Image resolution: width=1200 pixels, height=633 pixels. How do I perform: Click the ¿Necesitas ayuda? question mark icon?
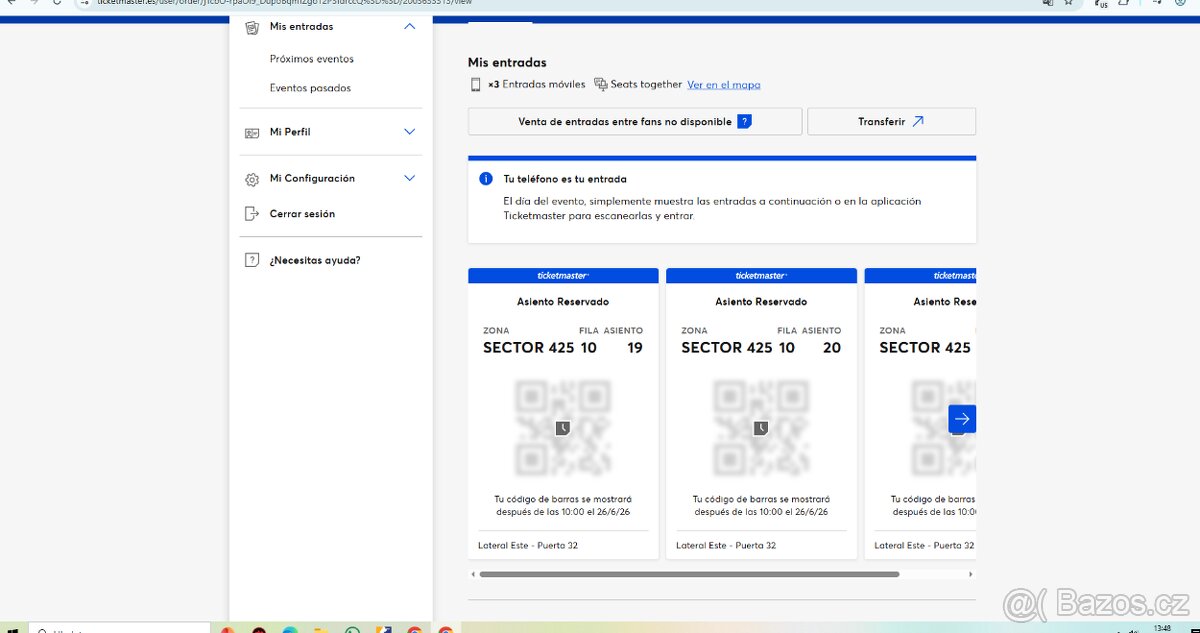coord(252,260)
